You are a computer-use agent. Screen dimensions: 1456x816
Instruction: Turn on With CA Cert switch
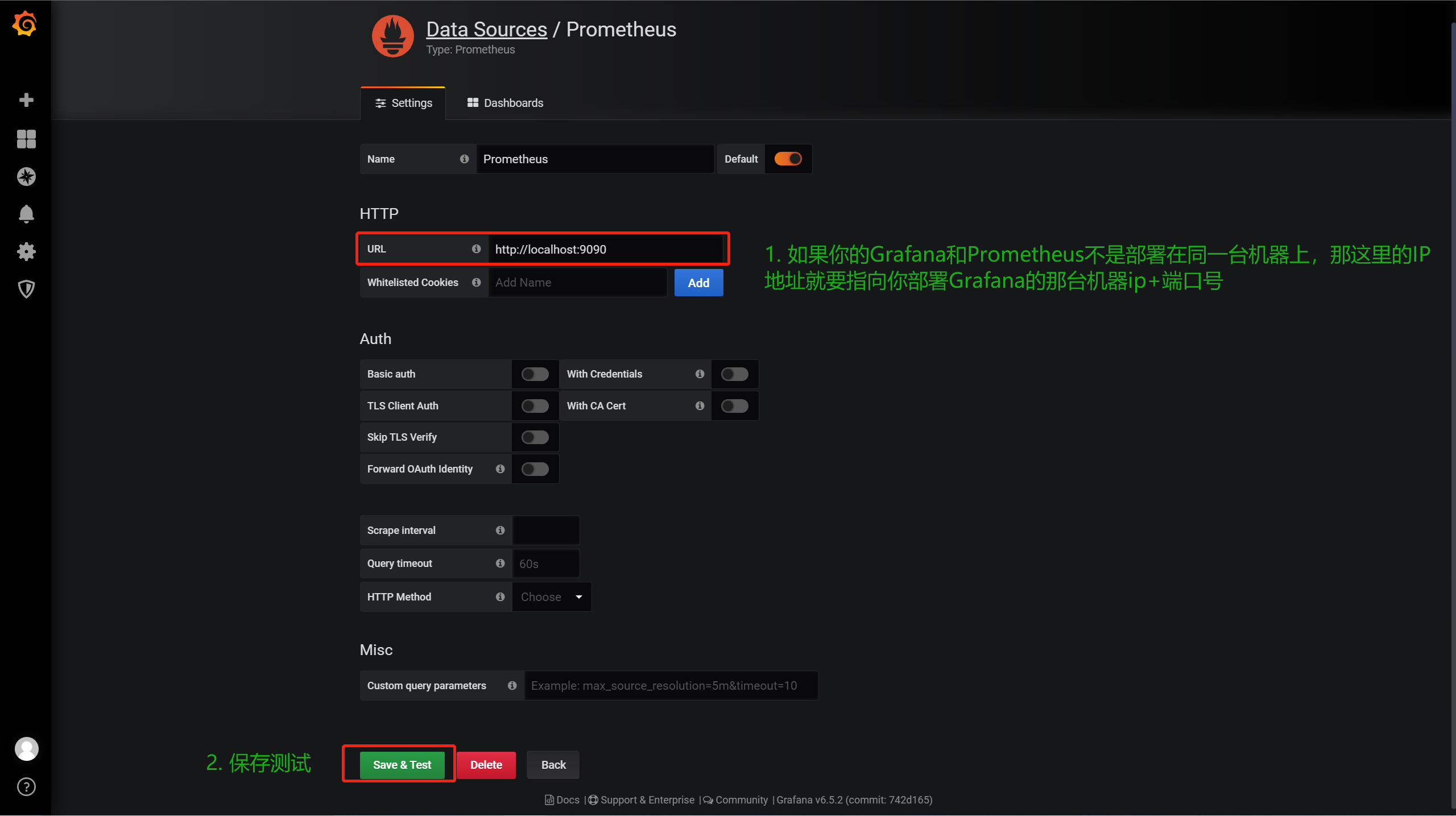(734, 406)
